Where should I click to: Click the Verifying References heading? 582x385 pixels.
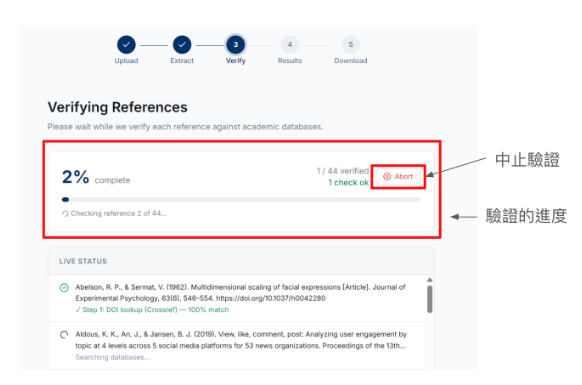click(x=117, y=107)
